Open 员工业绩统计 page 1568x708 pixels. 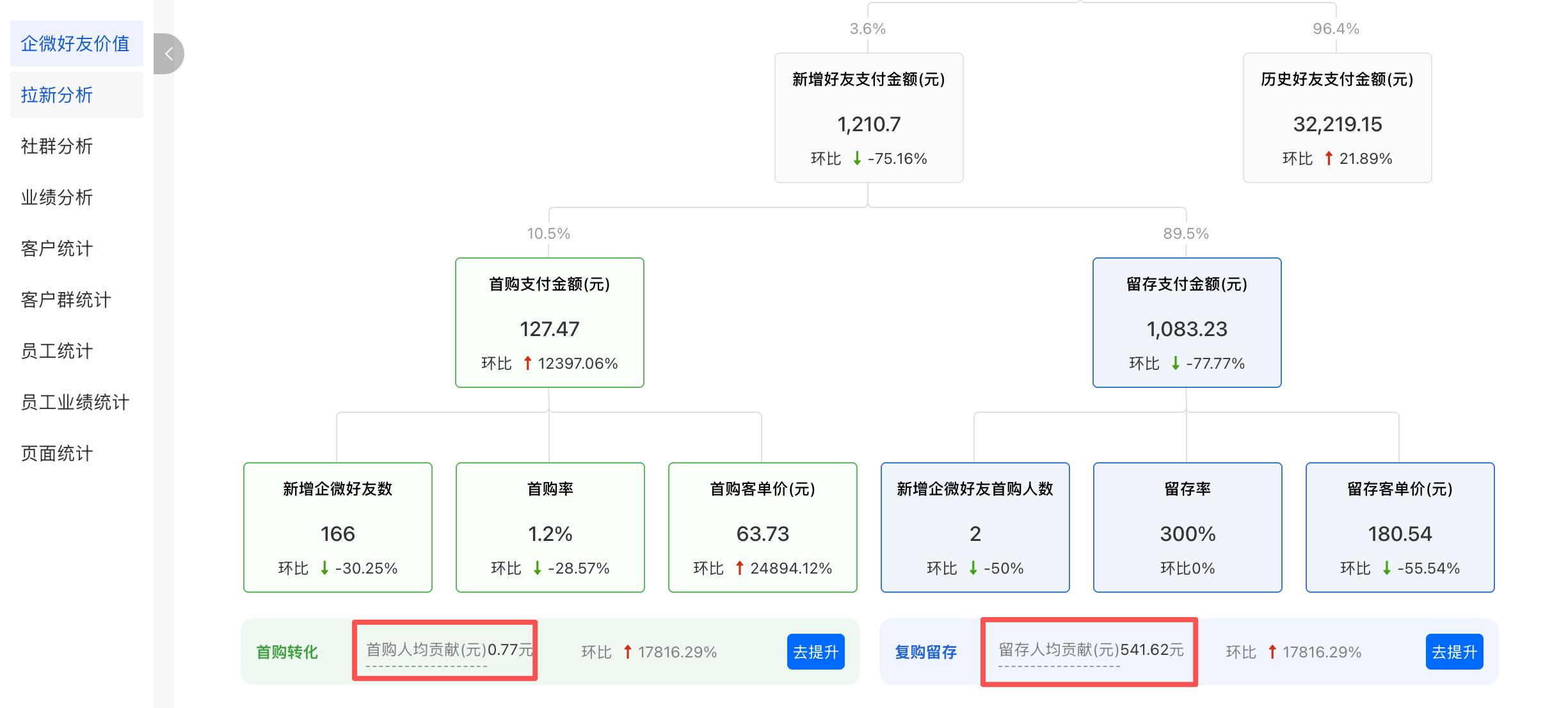(x=75, y=402)
